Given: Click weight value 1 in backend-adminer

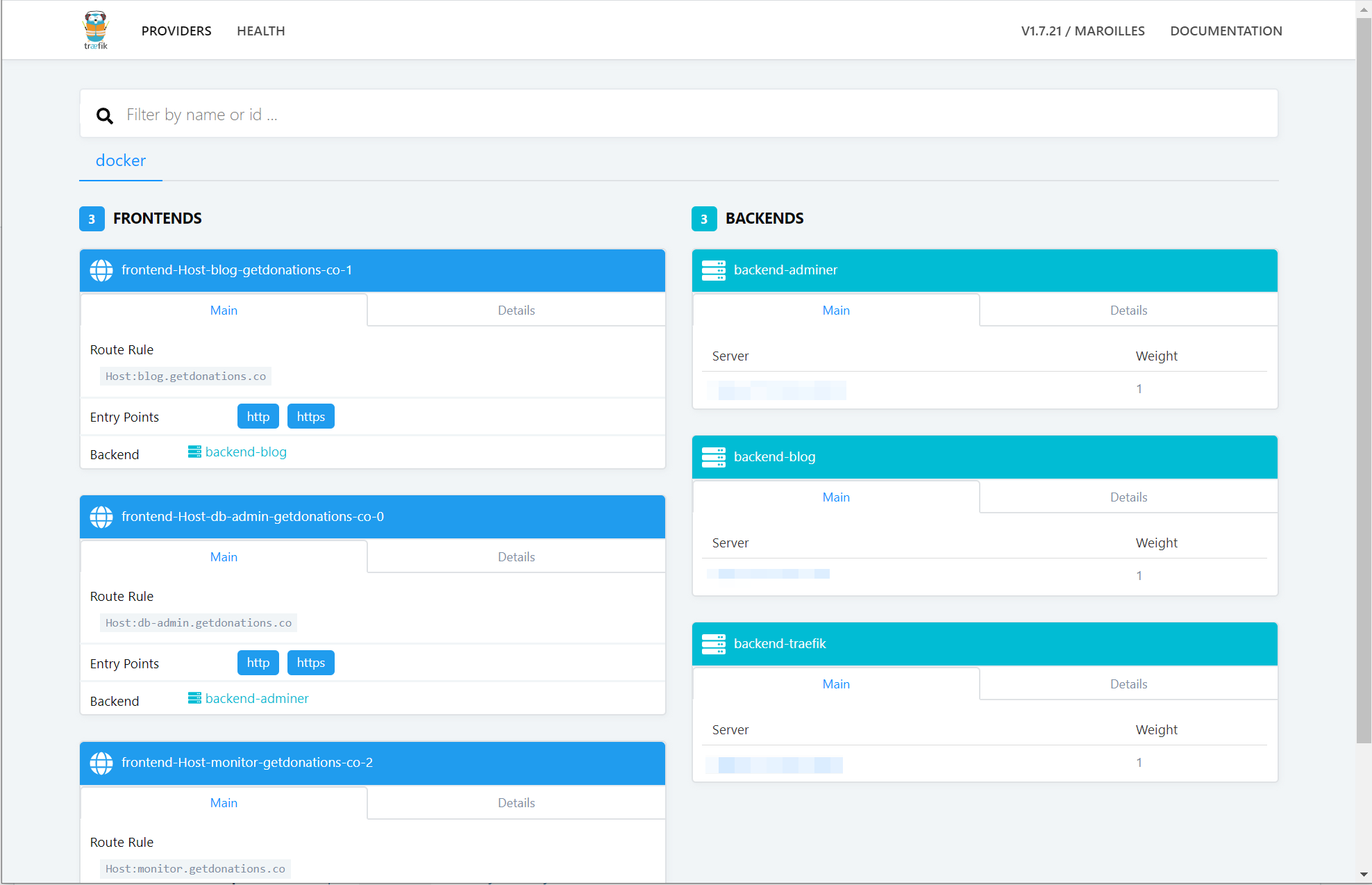Looking at the screenshot, I should tap(1139, 389).
